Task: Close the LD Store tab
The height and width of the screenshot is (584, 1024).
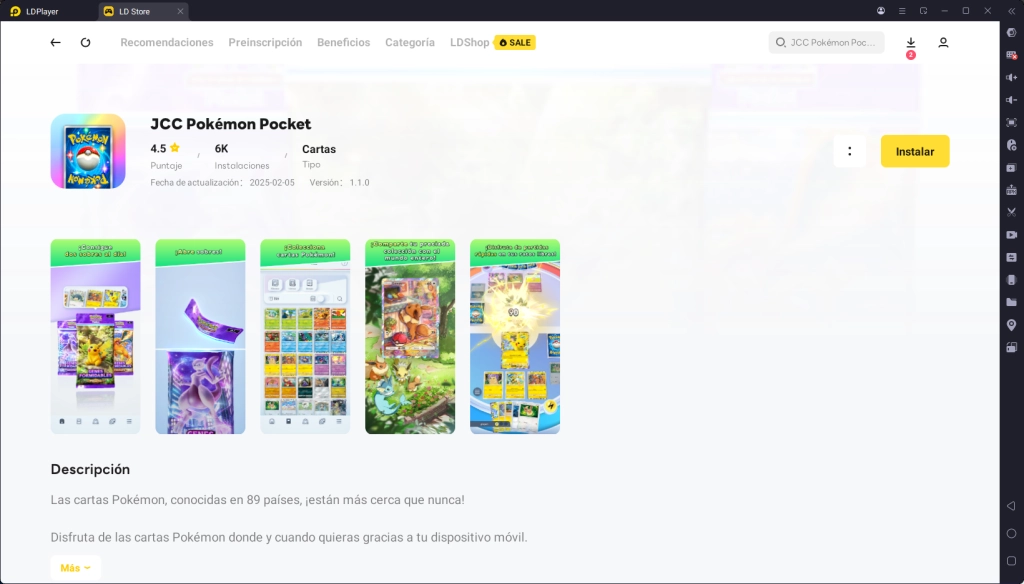Action: pos(180,11)
